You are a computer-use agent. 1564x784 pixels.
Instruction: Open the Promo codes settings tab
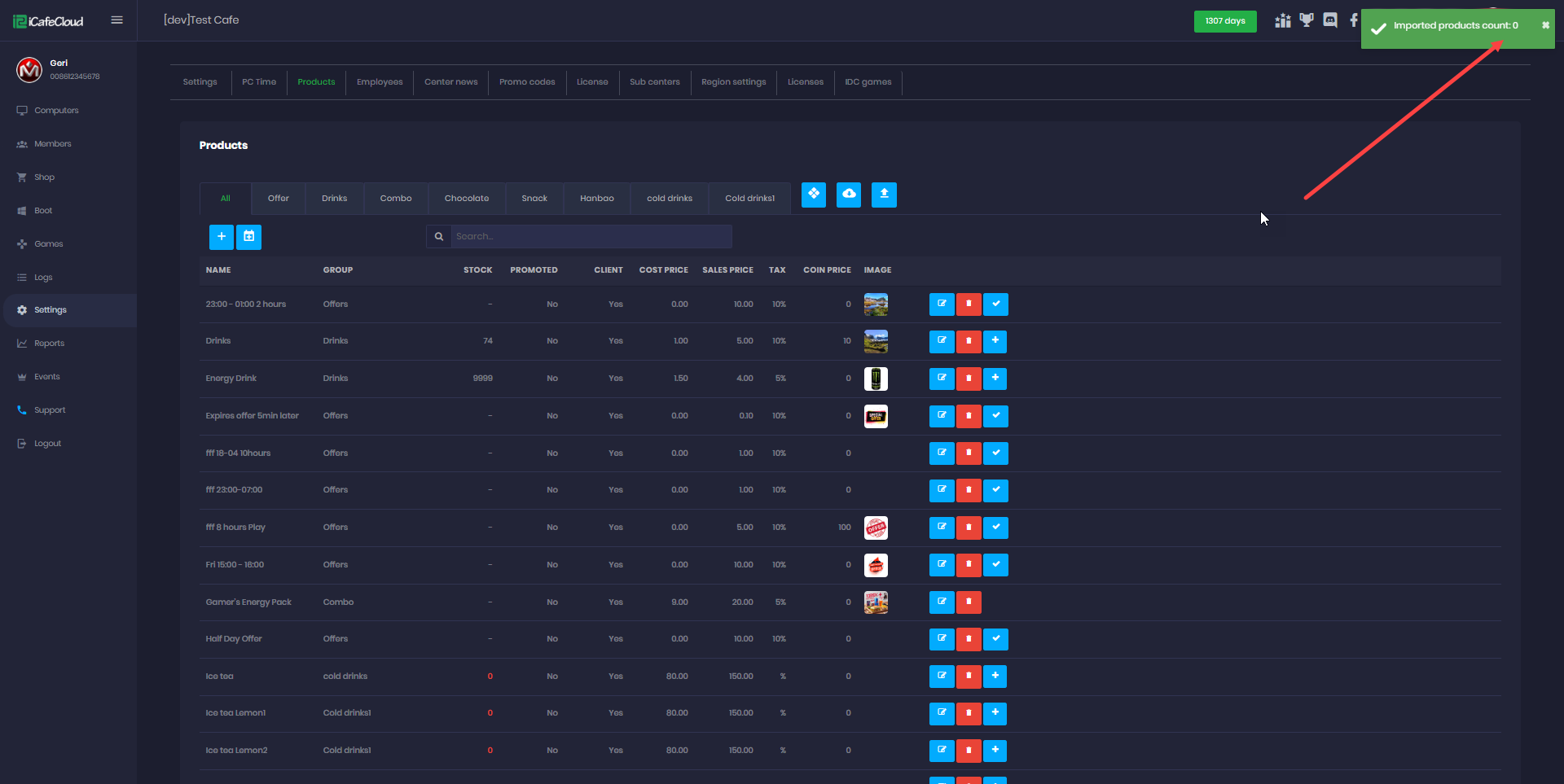(x=527, y=82)
